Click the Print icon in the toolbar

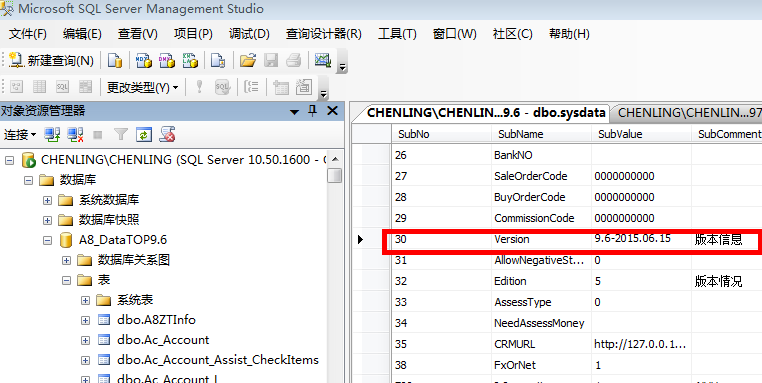pos(294,60)
